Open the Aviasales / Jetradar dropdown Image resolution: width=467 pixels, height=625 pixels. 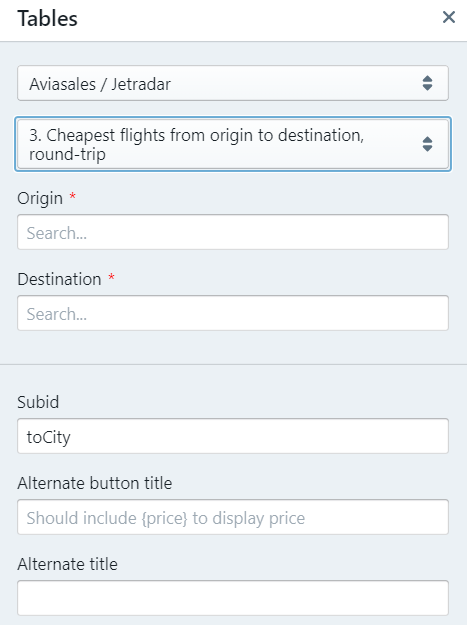[233, 83]
